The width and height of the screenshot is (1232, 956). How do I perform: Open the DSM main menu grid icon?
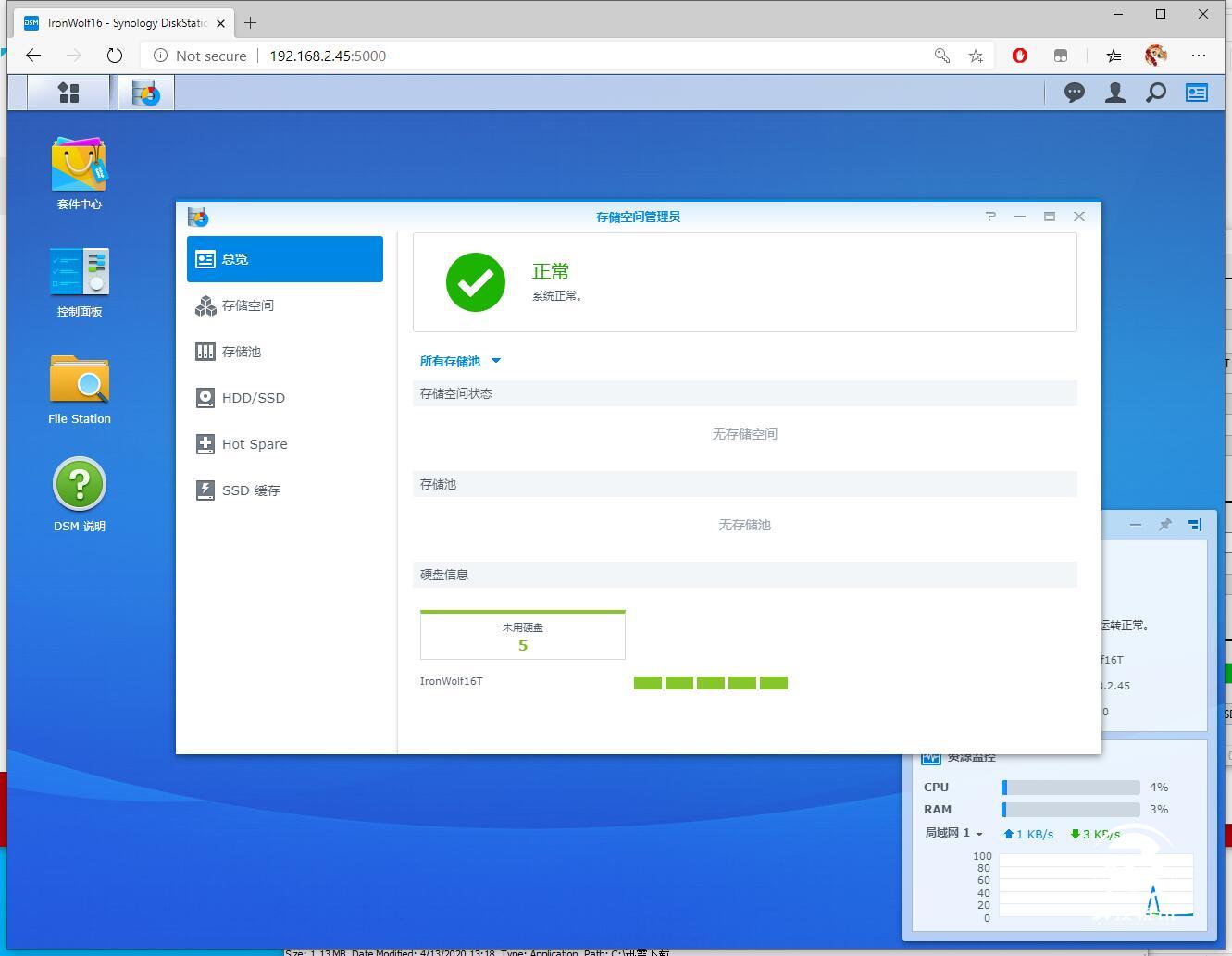[68, 93]
